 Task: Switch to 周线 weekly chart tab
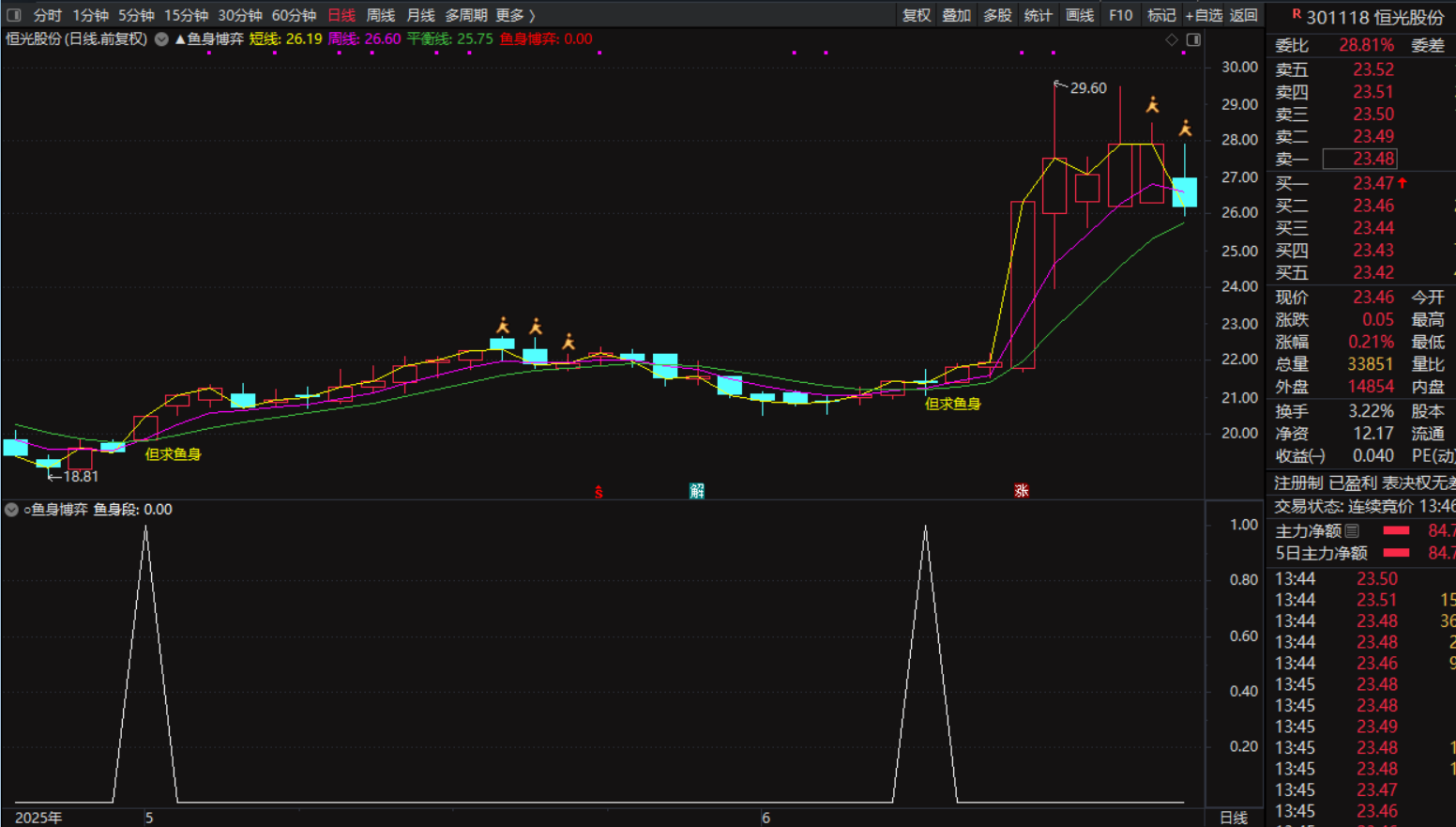(380, 15)
